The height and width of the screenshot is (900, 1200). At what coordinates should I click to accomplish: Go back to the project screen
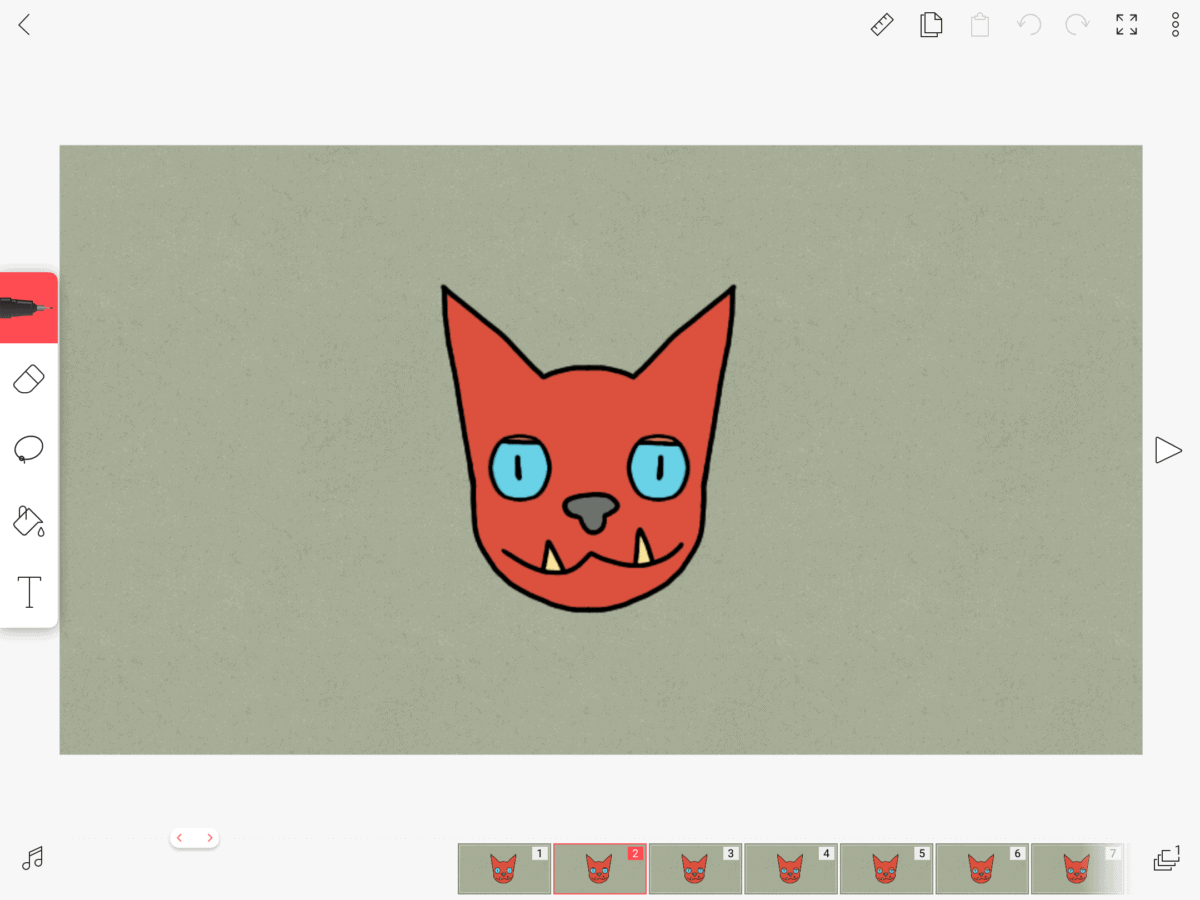tap(24, 25)
